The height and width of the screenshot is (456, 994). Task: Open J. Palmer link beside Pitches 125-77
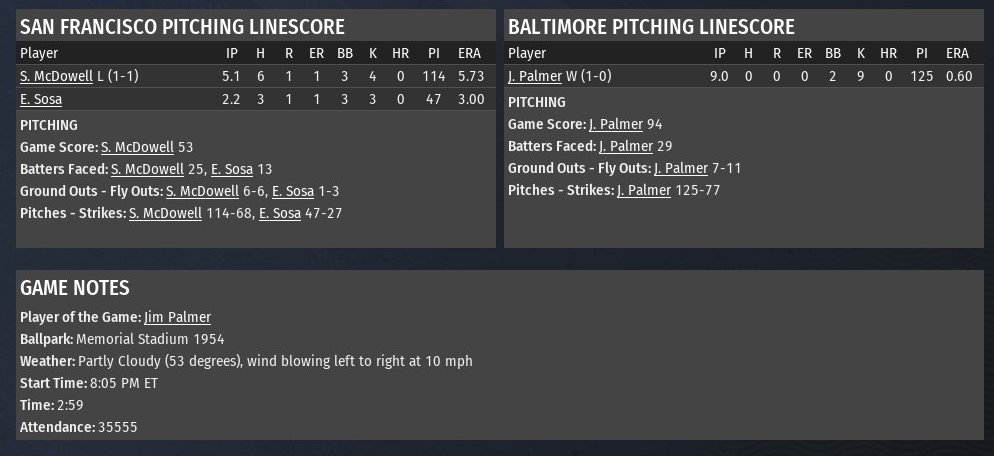(x=643, y=190)
